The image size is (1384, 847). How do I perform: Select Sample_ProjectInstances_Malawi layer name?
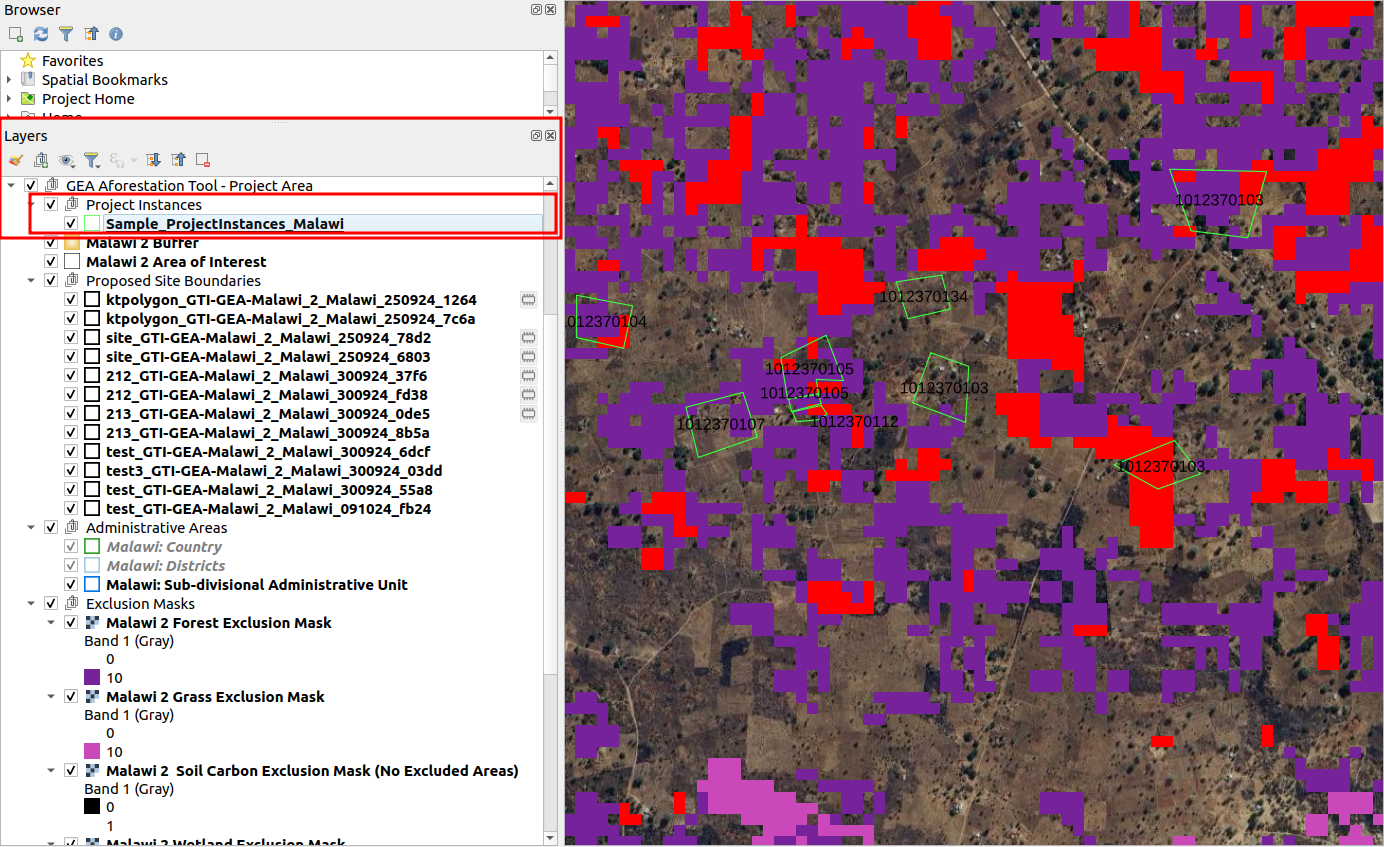coord(224,224)
